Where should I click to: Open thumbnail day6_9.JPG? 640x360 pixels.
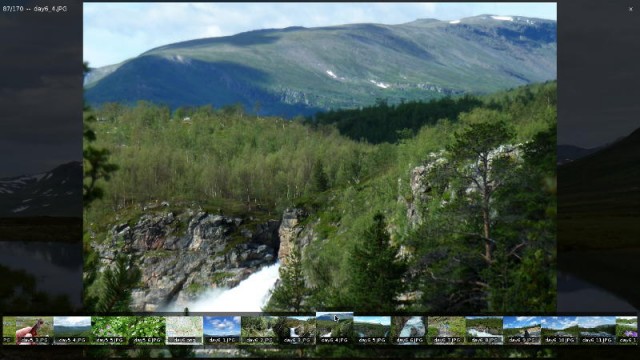tap(522, 331)
